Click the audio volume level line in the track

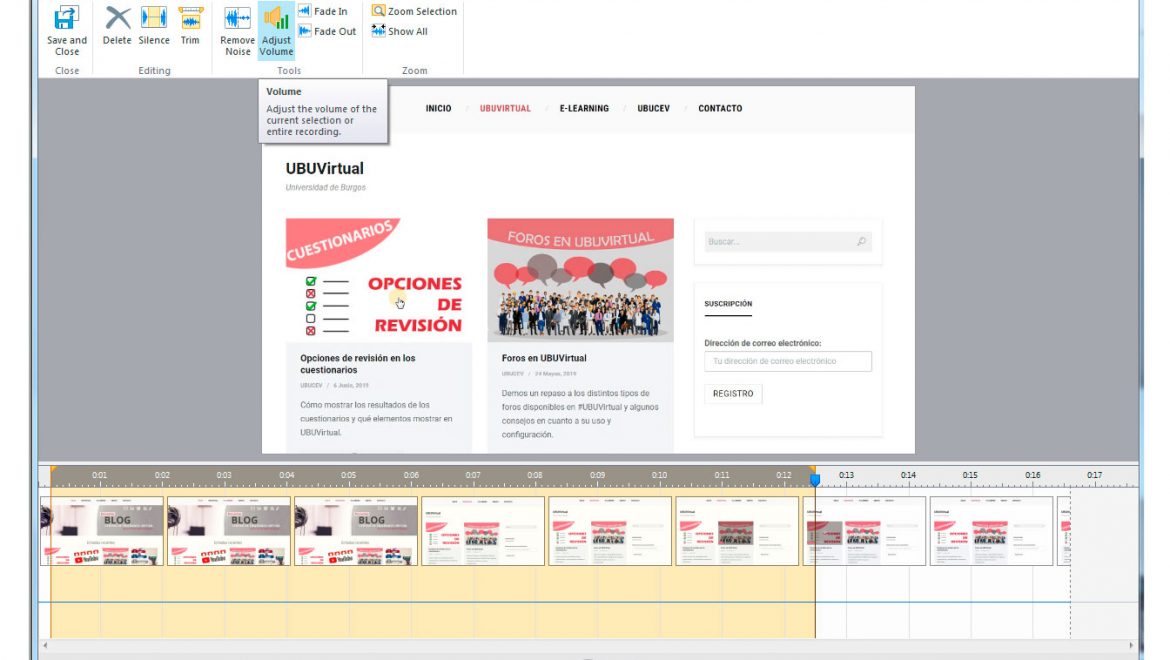tap(555, 602)
